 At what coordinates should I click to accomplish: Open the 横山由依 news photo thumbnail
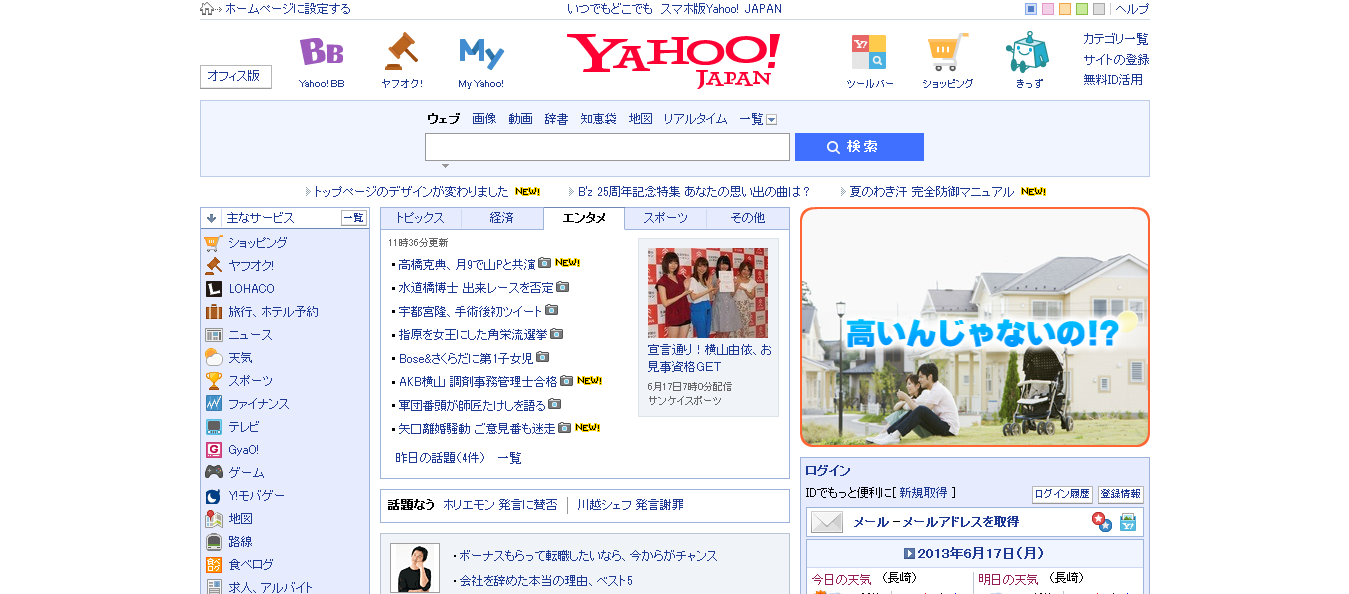point(708,292)
